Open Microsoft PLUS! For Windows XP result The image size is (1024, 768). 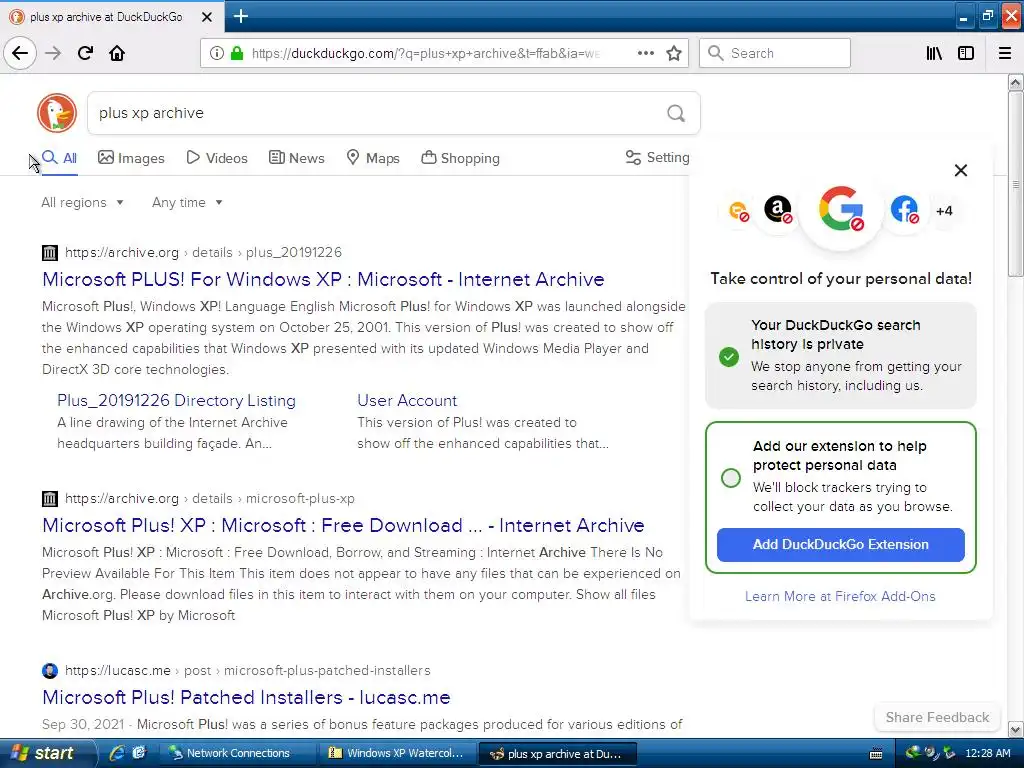(323, 280)
